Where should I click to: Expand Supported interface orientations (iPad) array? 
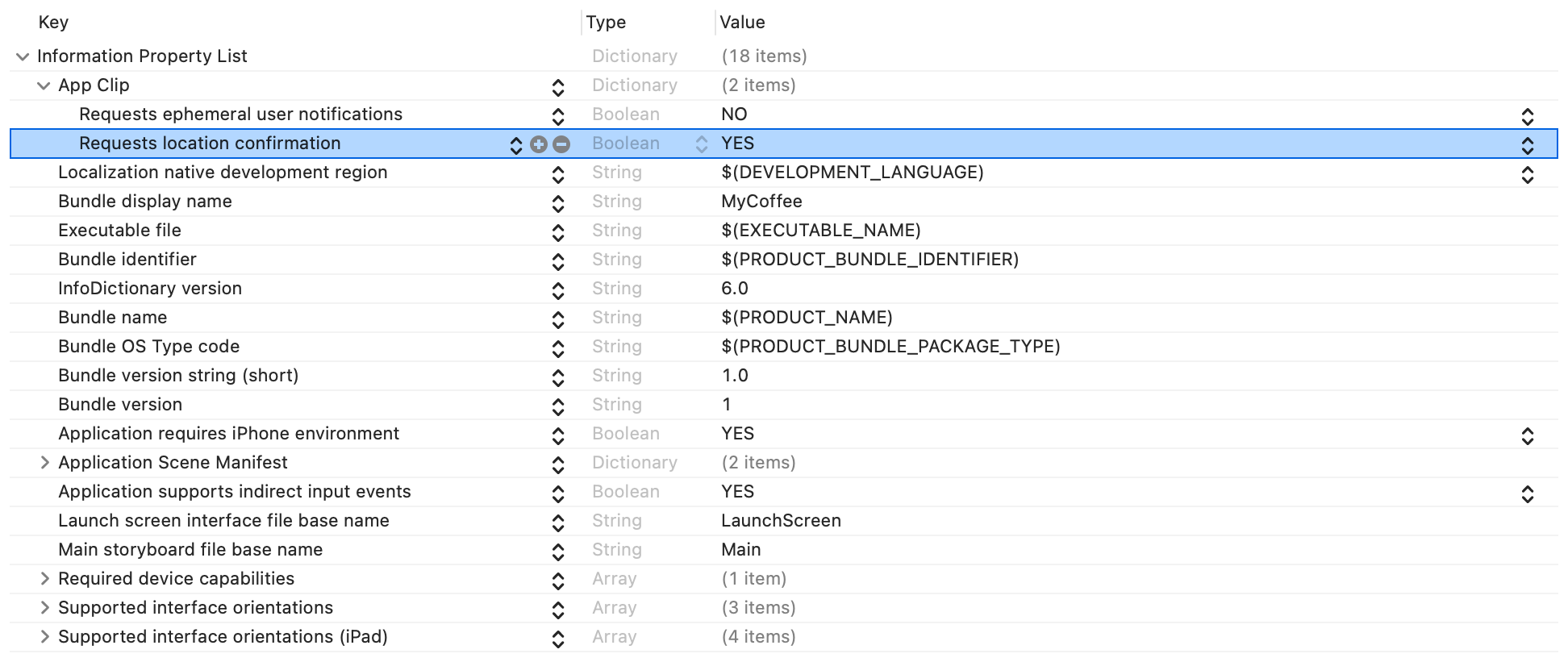click(x=44, y=637)
